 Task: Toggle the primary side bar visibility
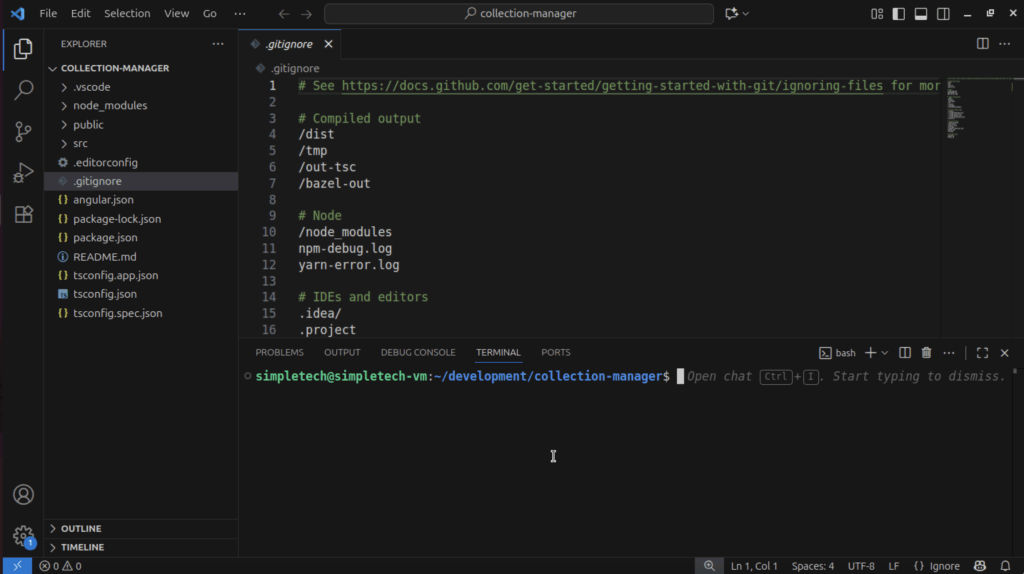899,14
